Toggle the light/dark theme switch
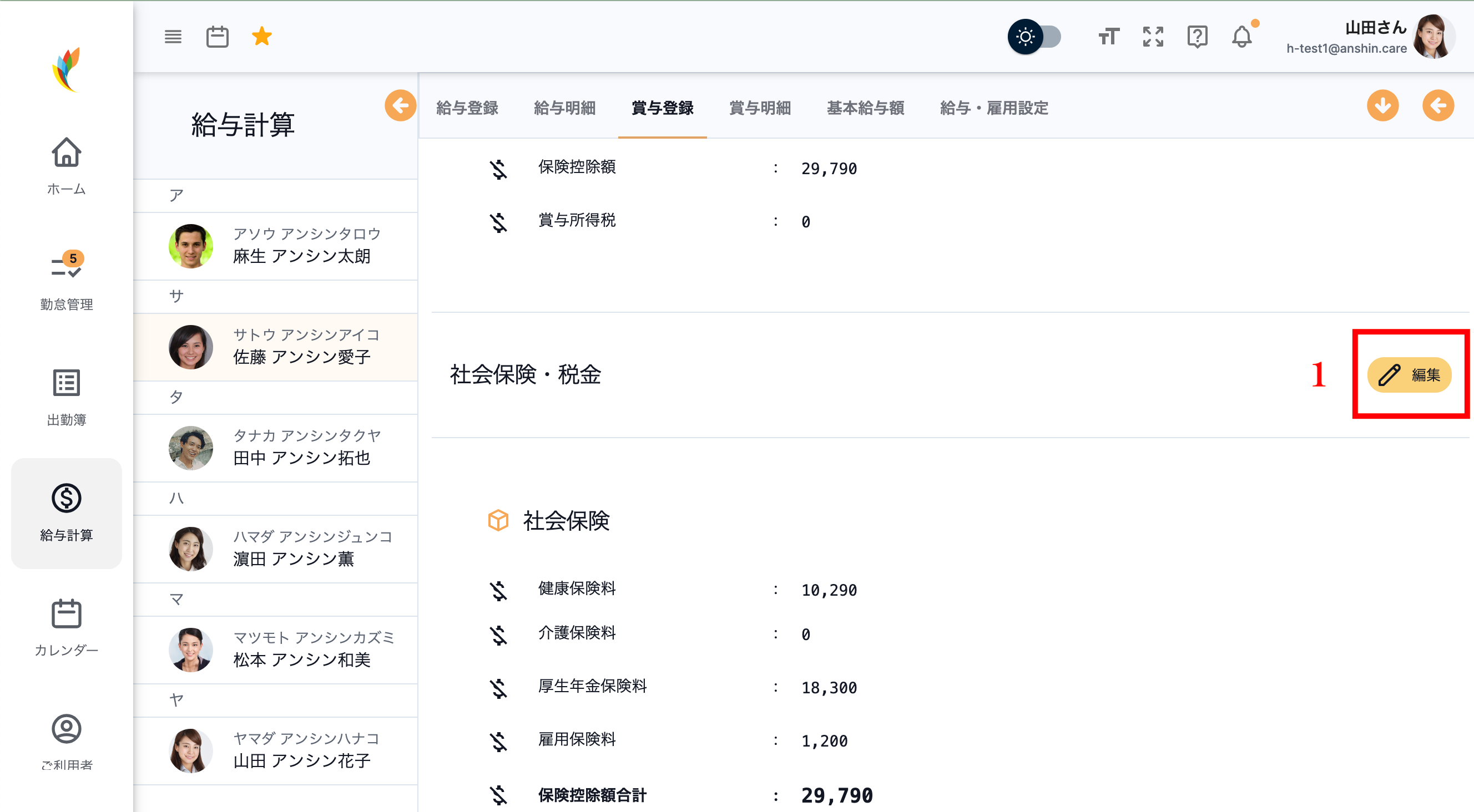This screenshot has height=812, width=1474. point(1034,37)
